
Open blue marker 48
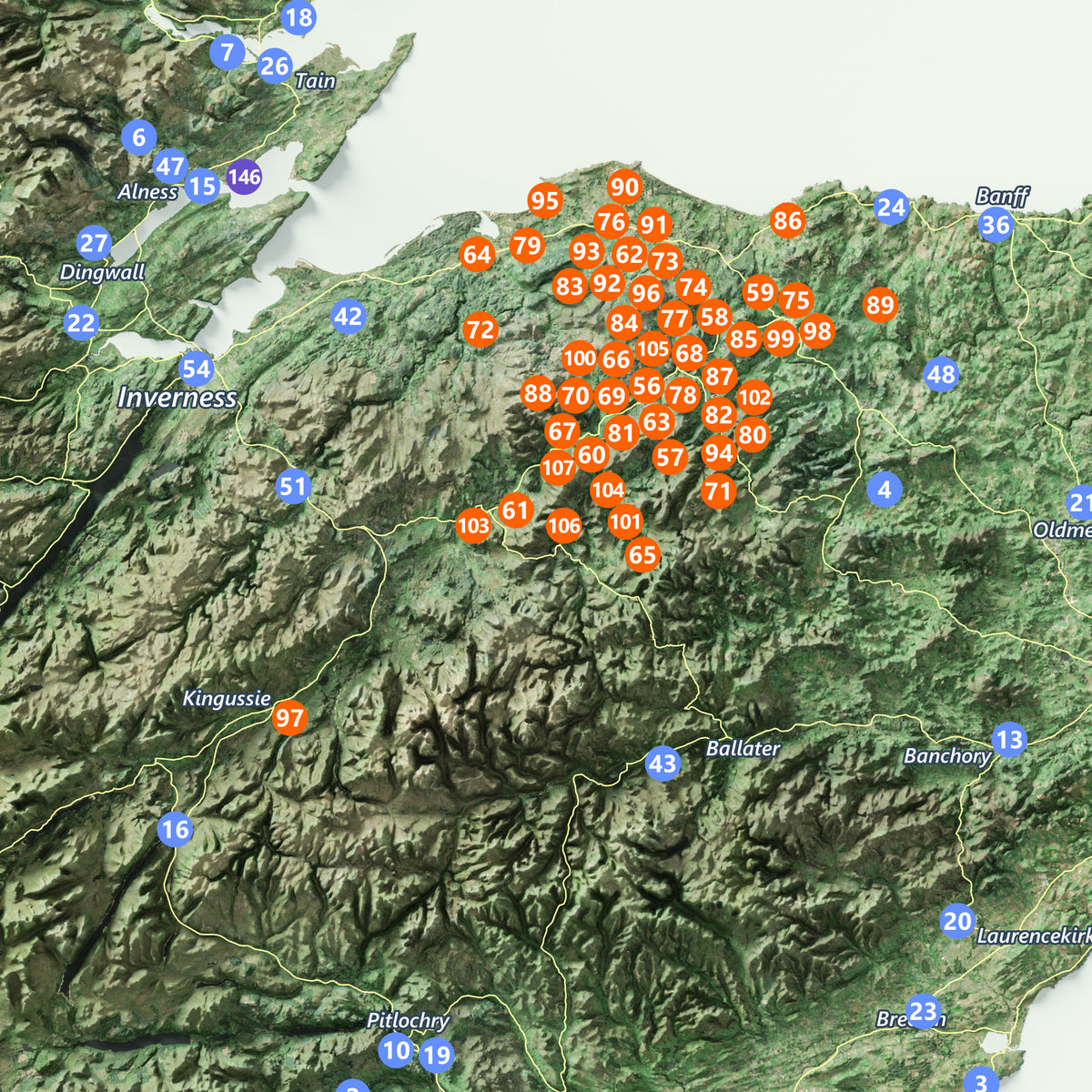(941, 374)
